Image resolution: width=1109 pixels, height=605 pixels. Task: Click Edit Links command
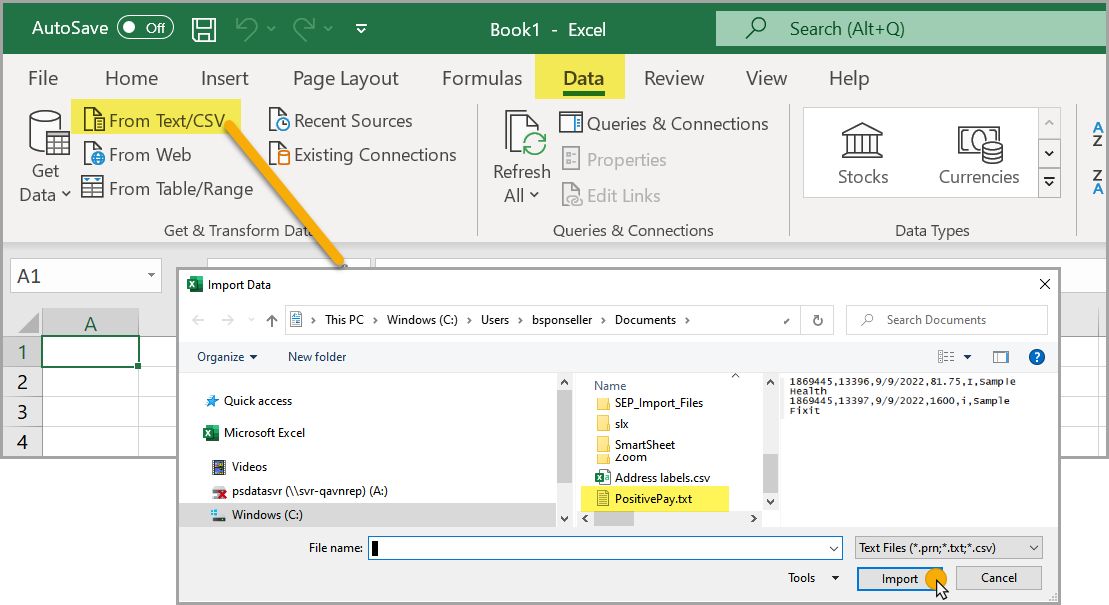(x=611, y=195)
